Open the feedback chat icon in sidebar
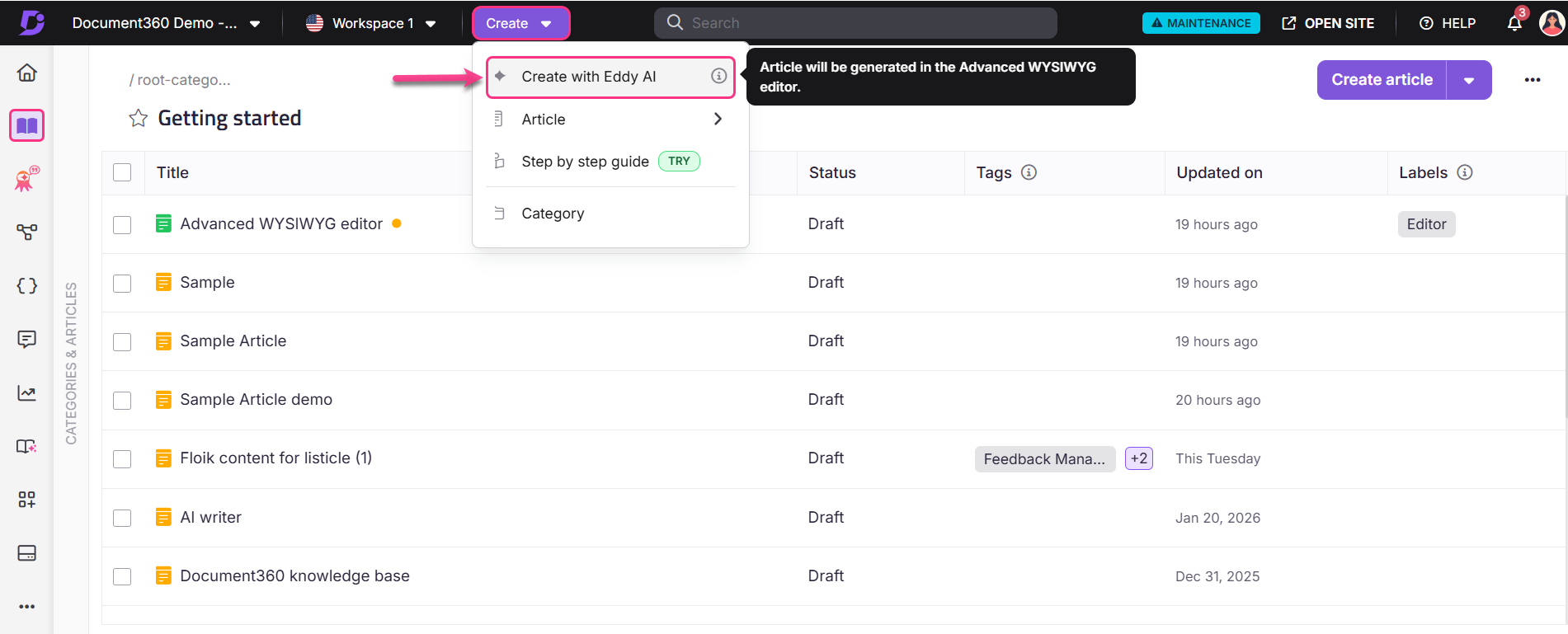This screenshot has width=1568, height=634. (x=27, y=339)
